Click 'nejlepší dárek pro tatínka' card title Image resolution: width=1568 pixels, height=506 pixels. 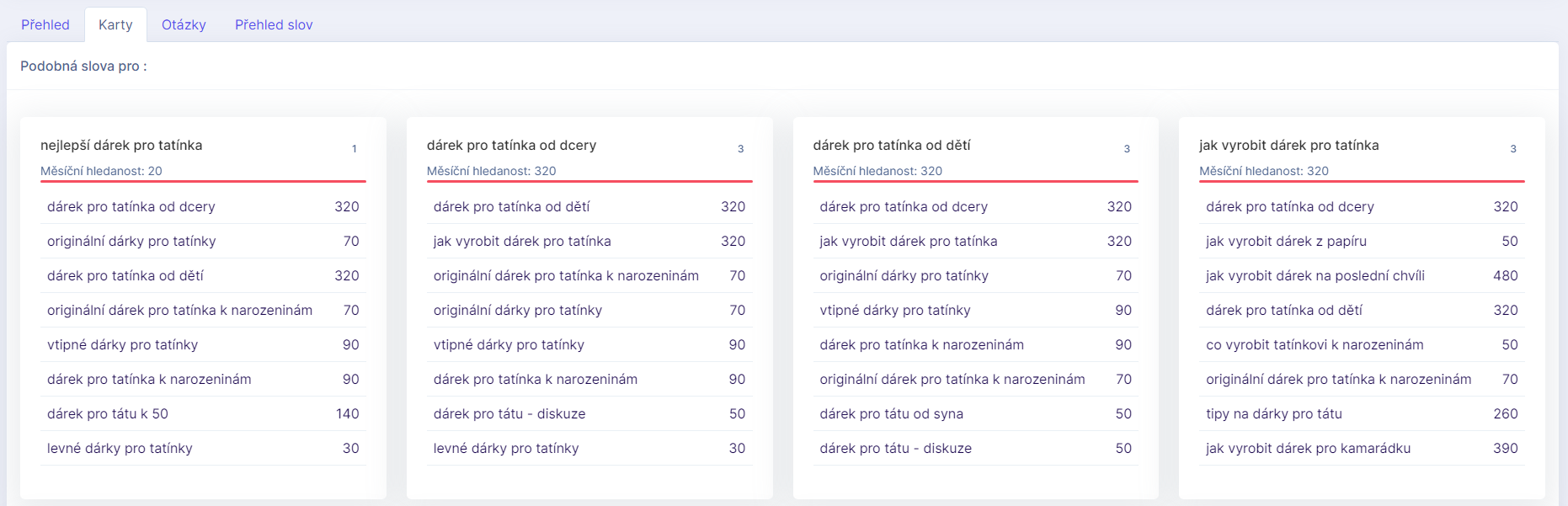click(x=121, y=145)
